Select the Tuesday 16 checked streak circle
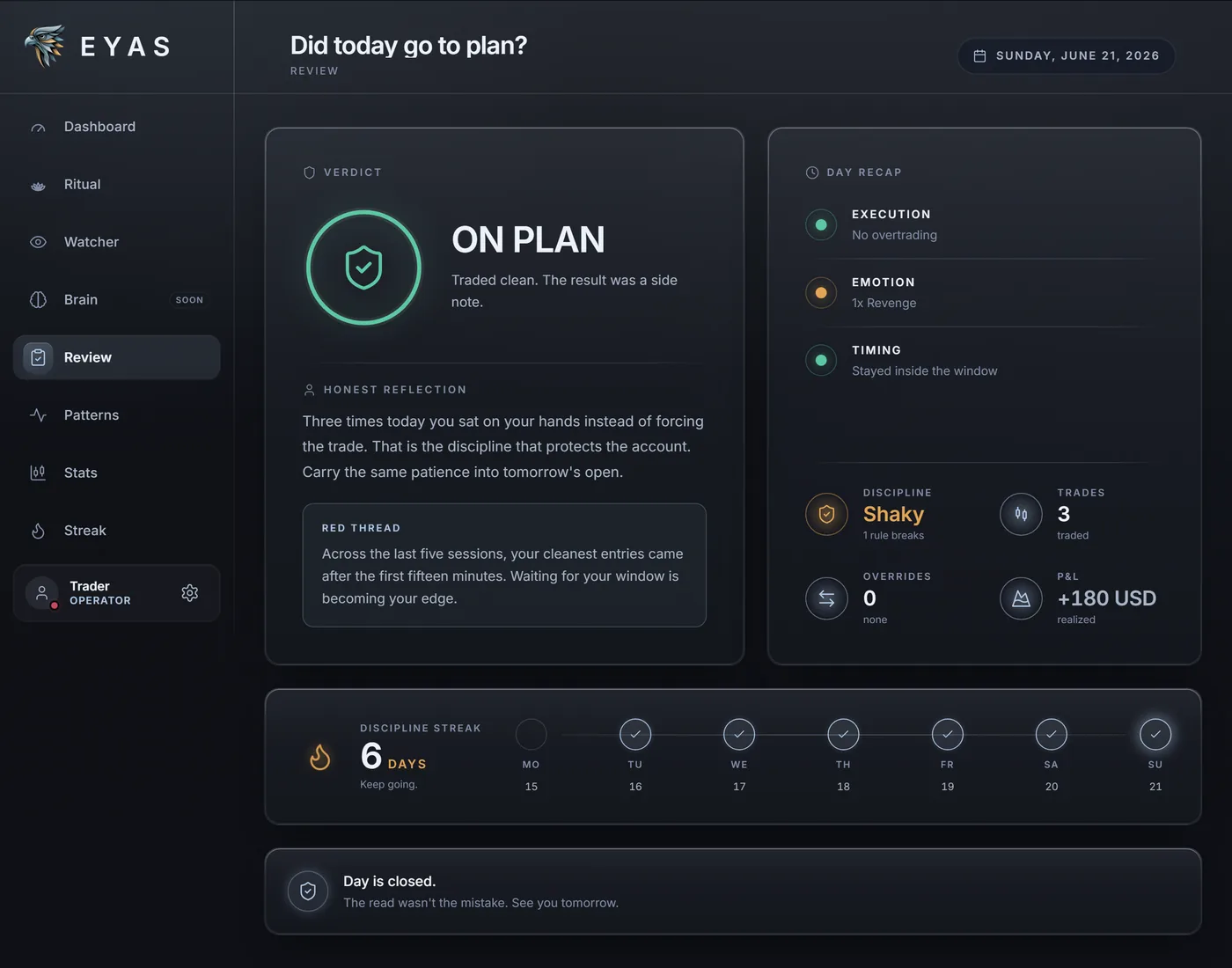The height and width of the screenshot is (968, 1232). [635, 734]
